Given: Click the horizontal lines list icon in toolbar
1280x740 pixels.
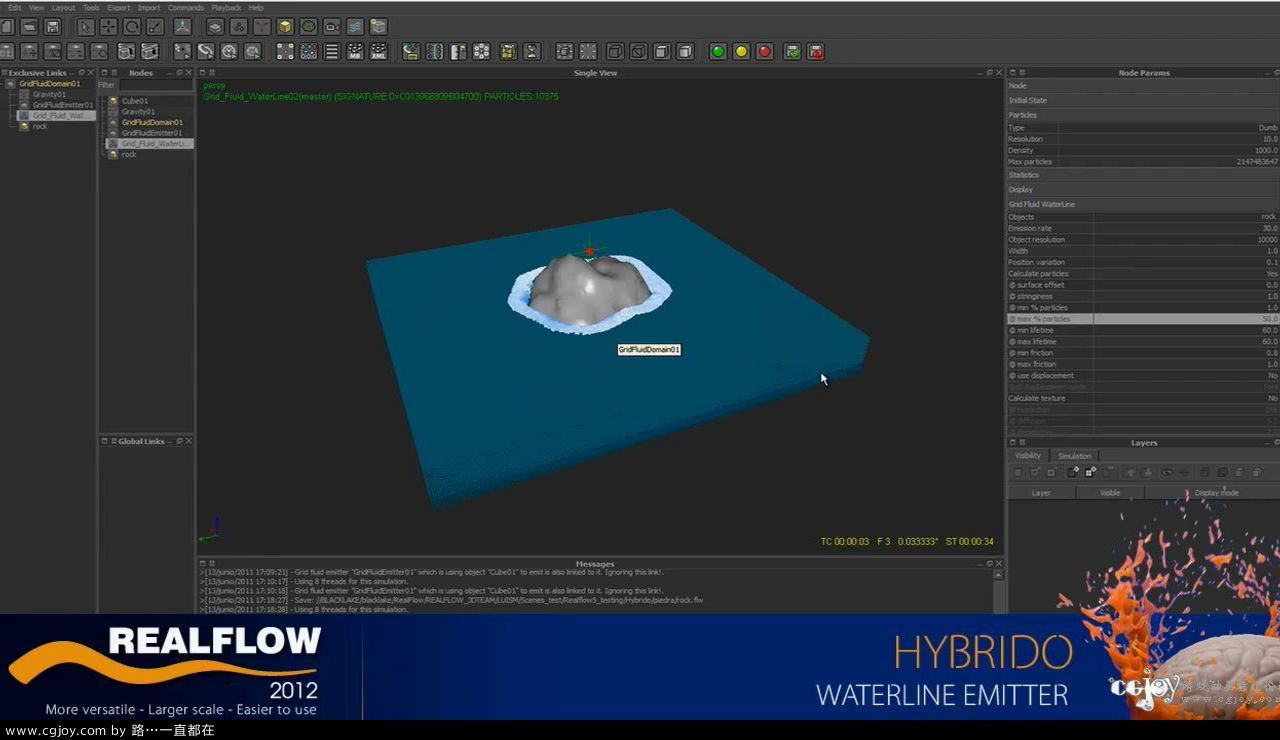Looking at the screenshot, I should tap(332, 51).
